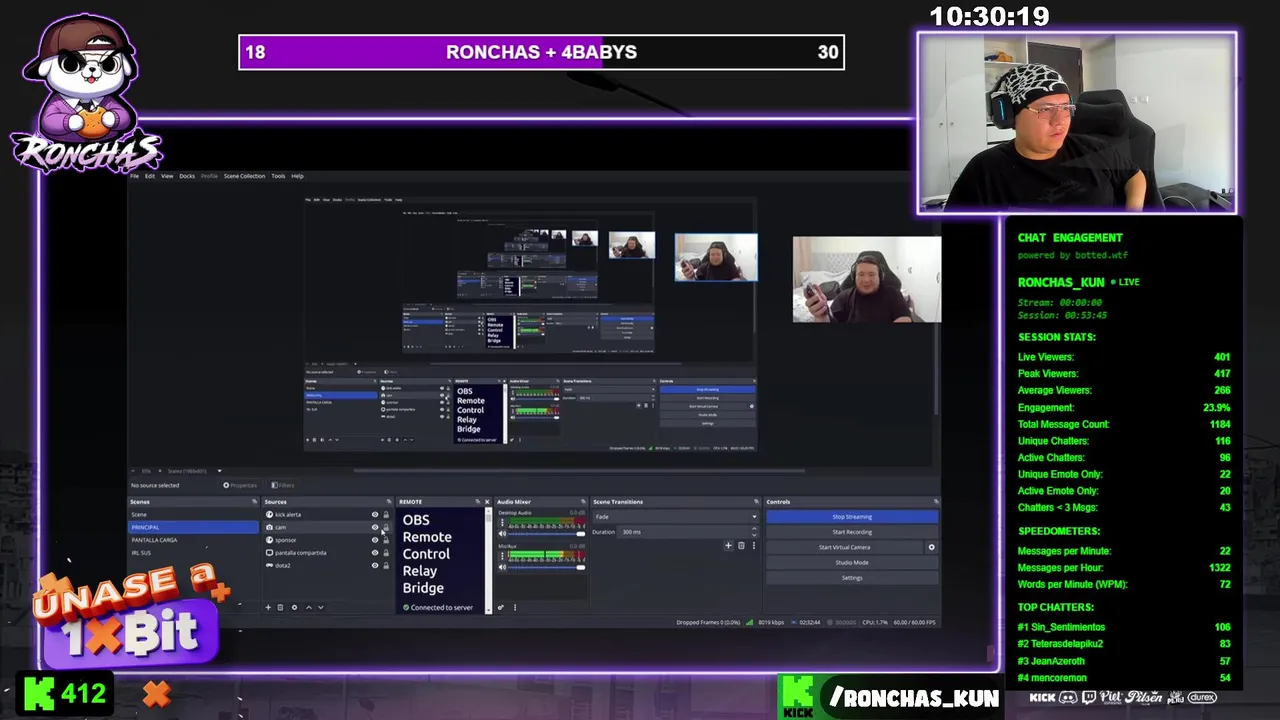
Task: Toggle the lock on pantalla compartida source
Action: click(386, 553)
